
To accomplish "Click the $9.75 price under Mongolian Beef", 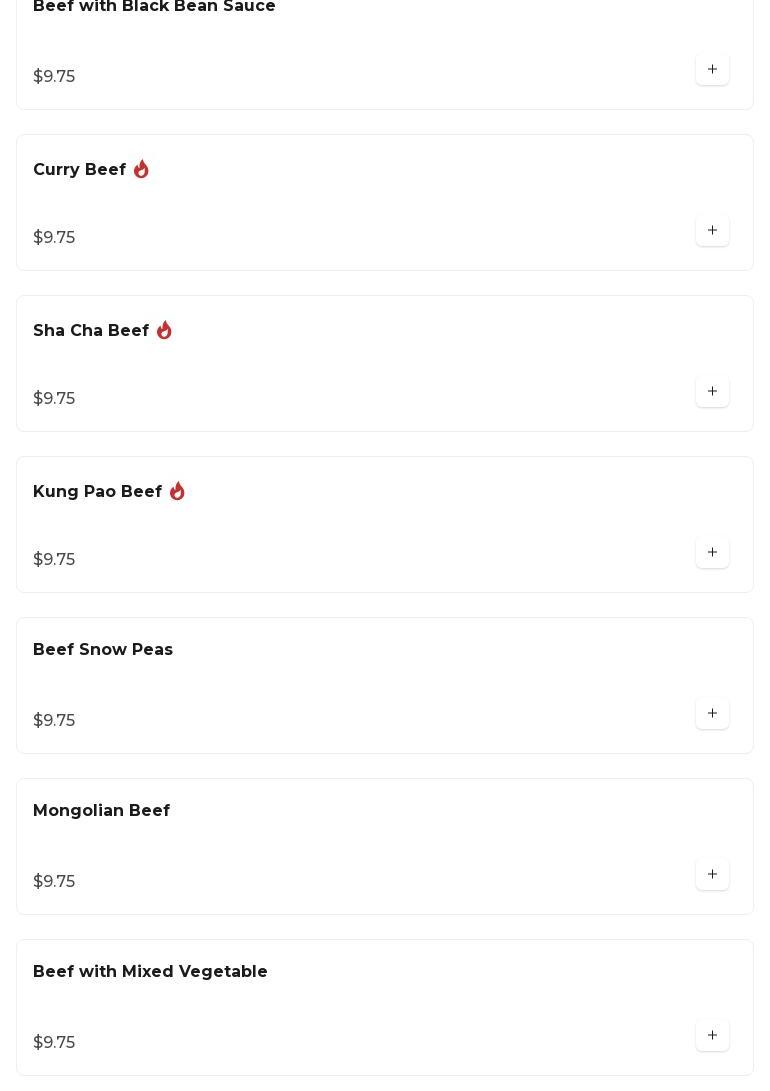I will click(x=54, y=882).
